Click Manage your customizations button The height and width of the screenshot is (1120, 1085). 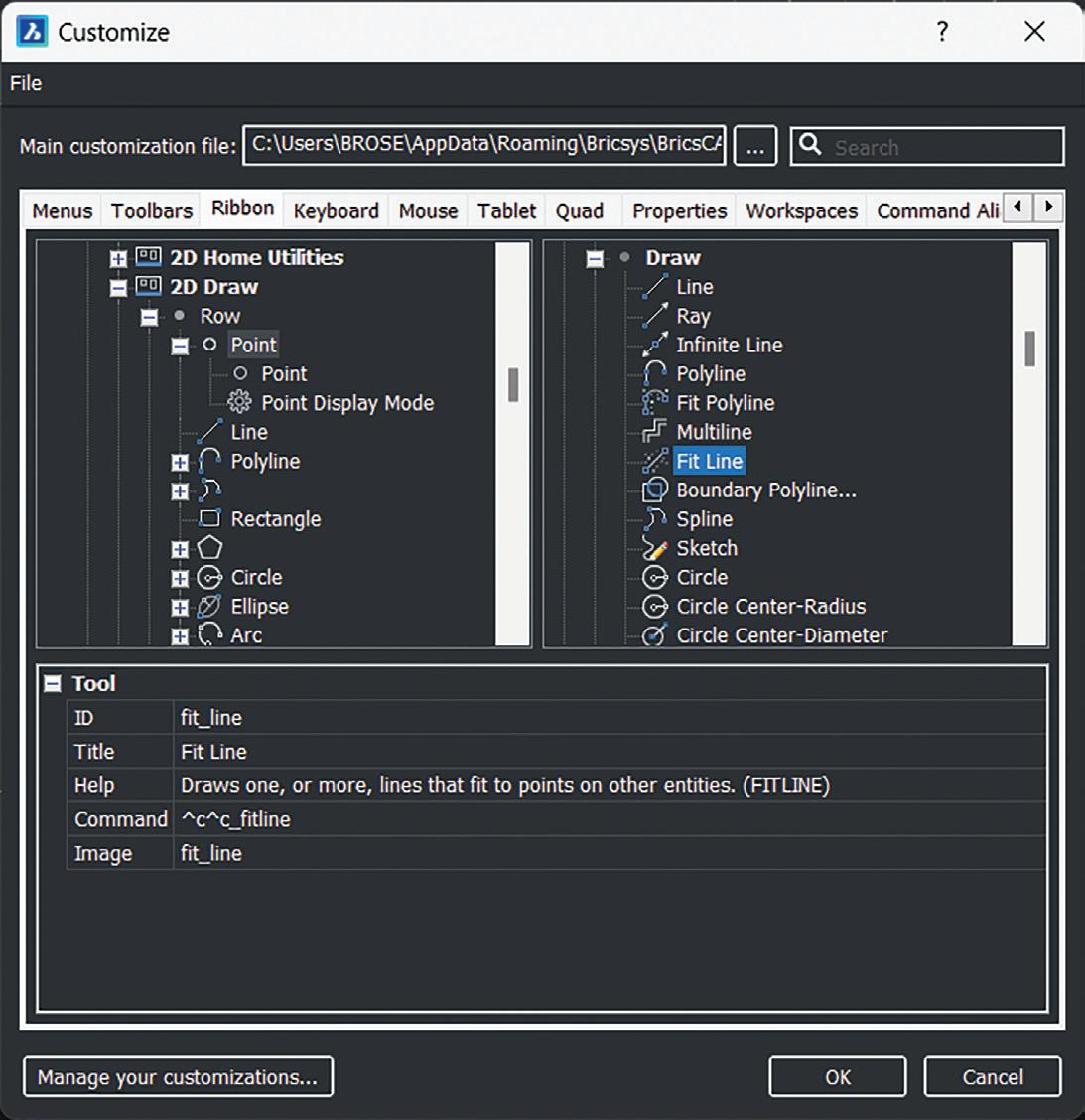tap(178, 1077)
